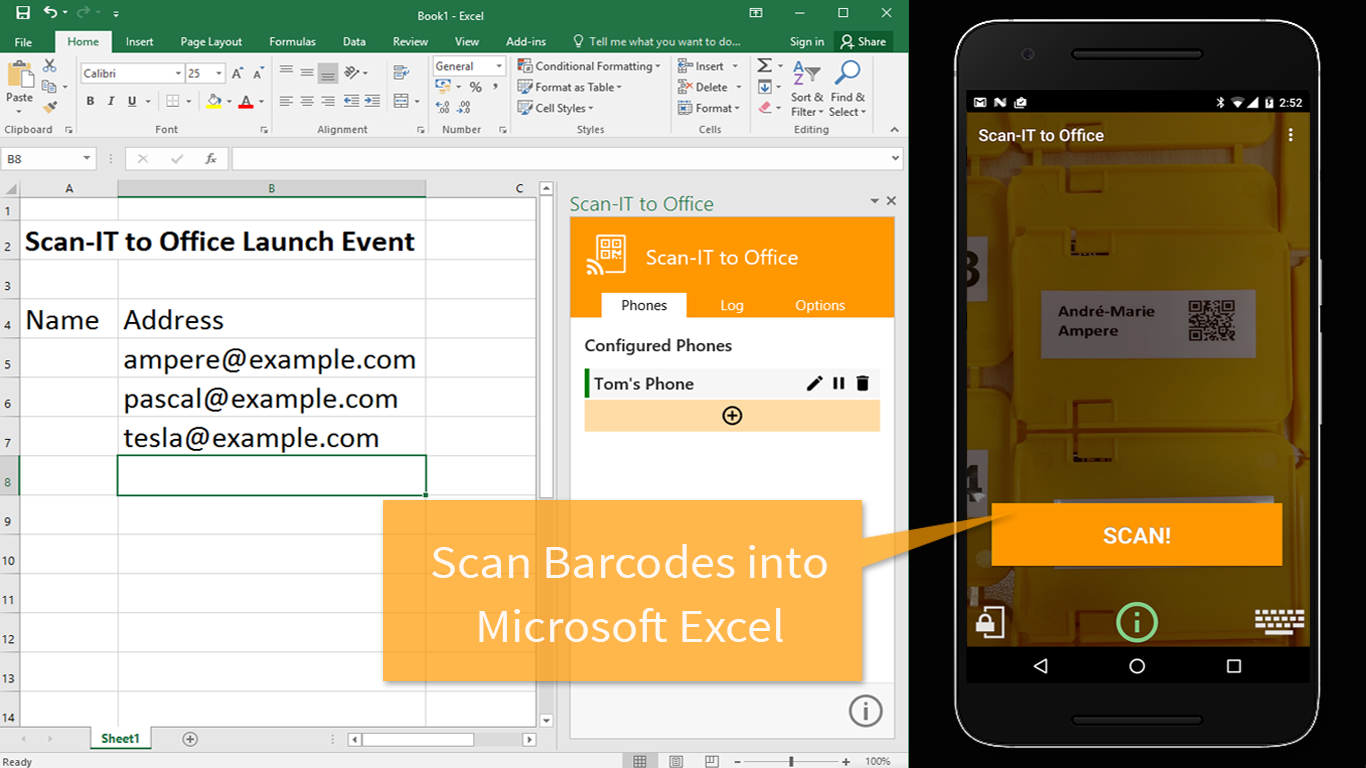
Task: Tap the green info icon on the phone
Action: (1137, 622)
